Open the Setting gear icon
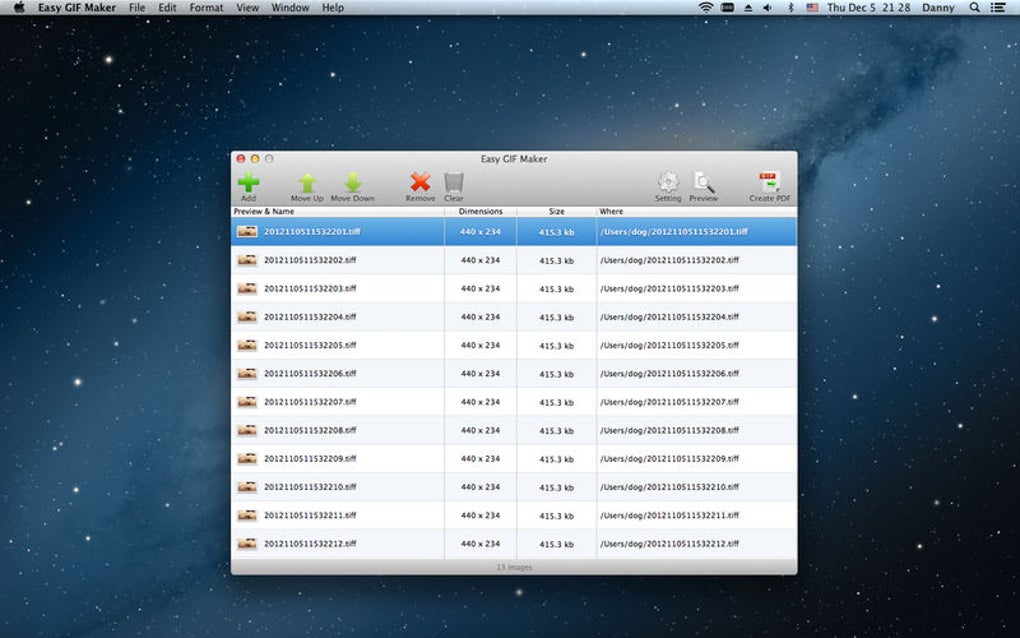This screenshot has height=638, width=1020. pos(668,182)
